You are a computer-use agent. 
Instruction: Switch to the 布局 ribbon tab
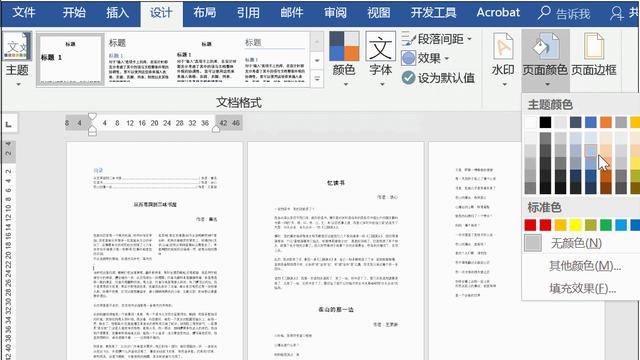click(x=205, y=13)
